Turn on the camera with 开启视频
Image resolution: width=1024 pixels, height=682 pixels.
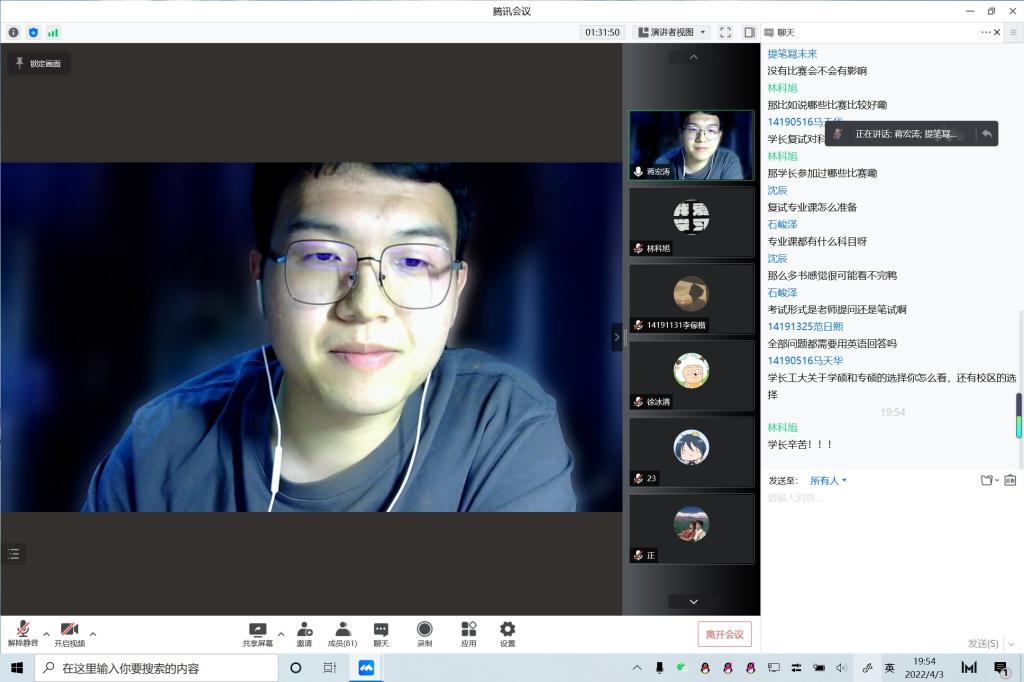click(x=69, y=633)
